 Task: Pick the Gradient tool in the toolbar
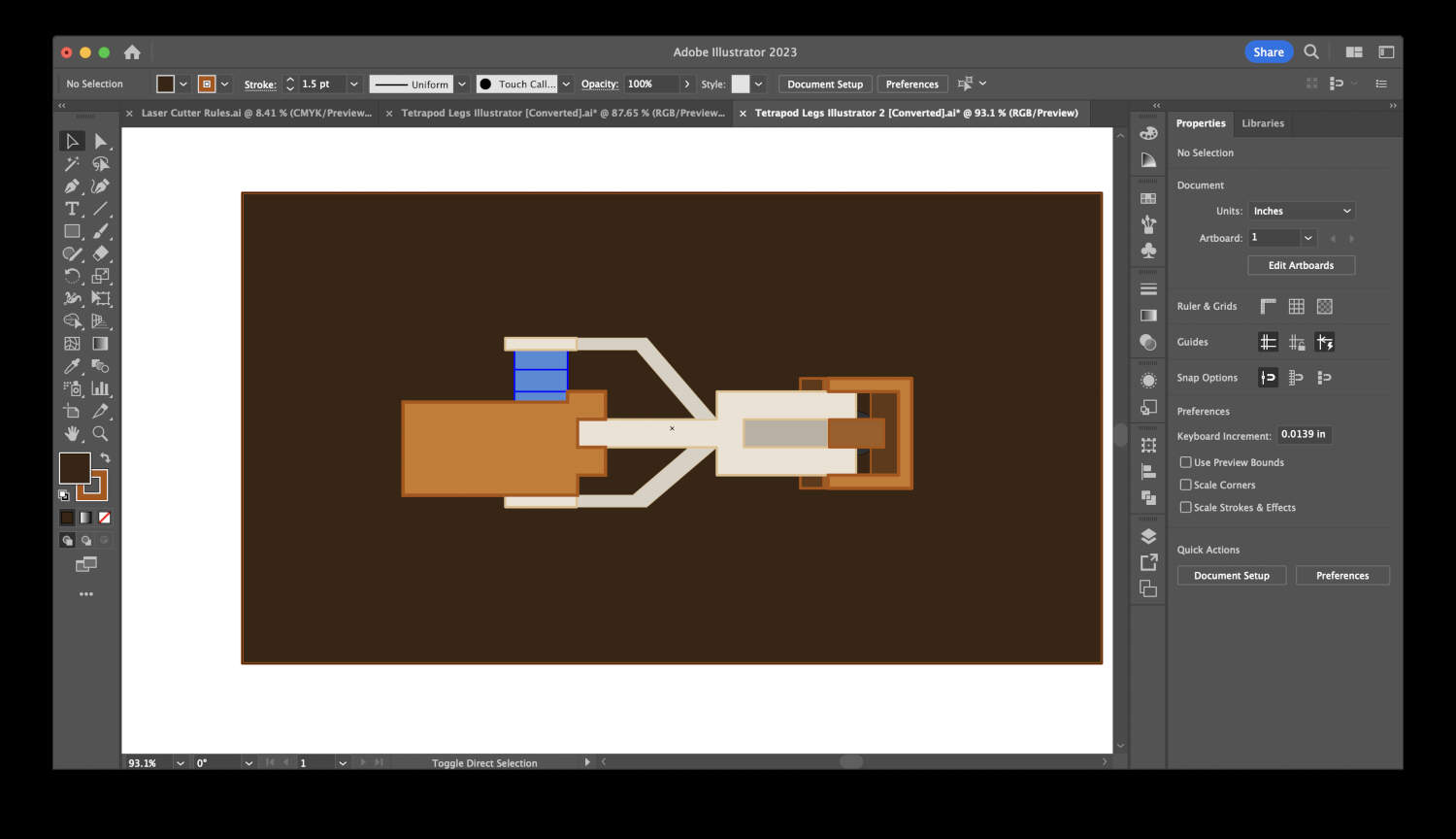(x=100, y=344)
